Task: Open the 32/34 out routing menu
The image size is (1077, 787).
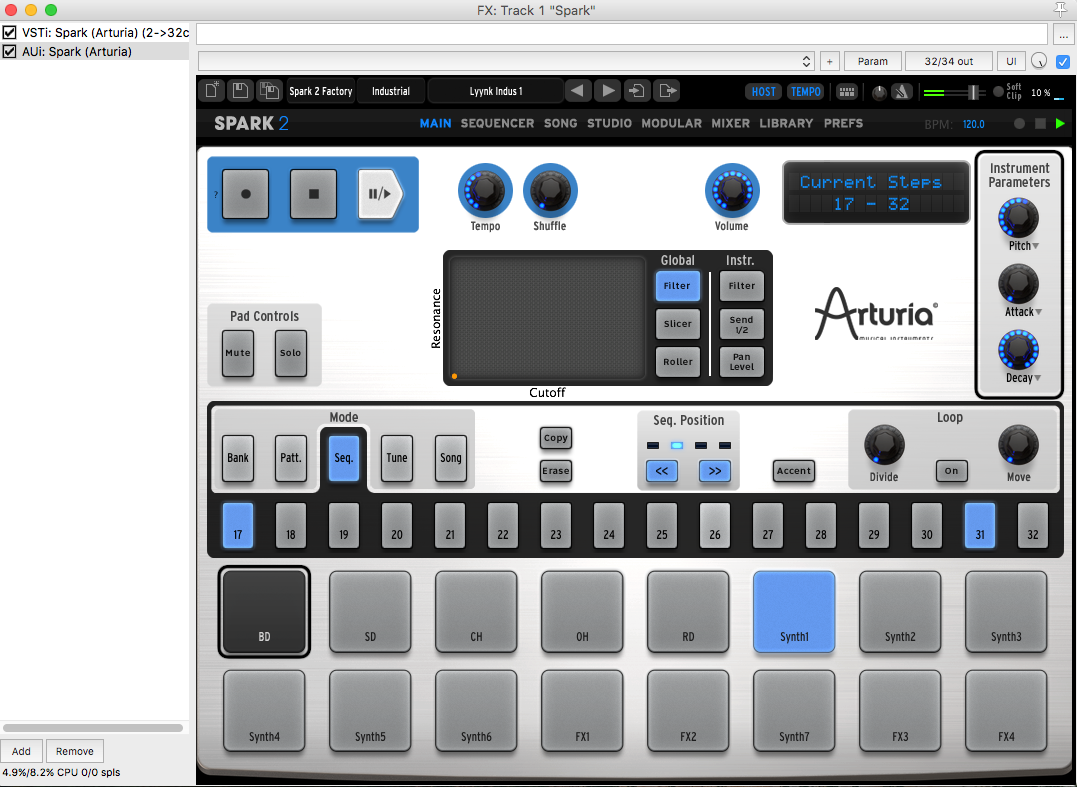Action: [x=949, y=61]
